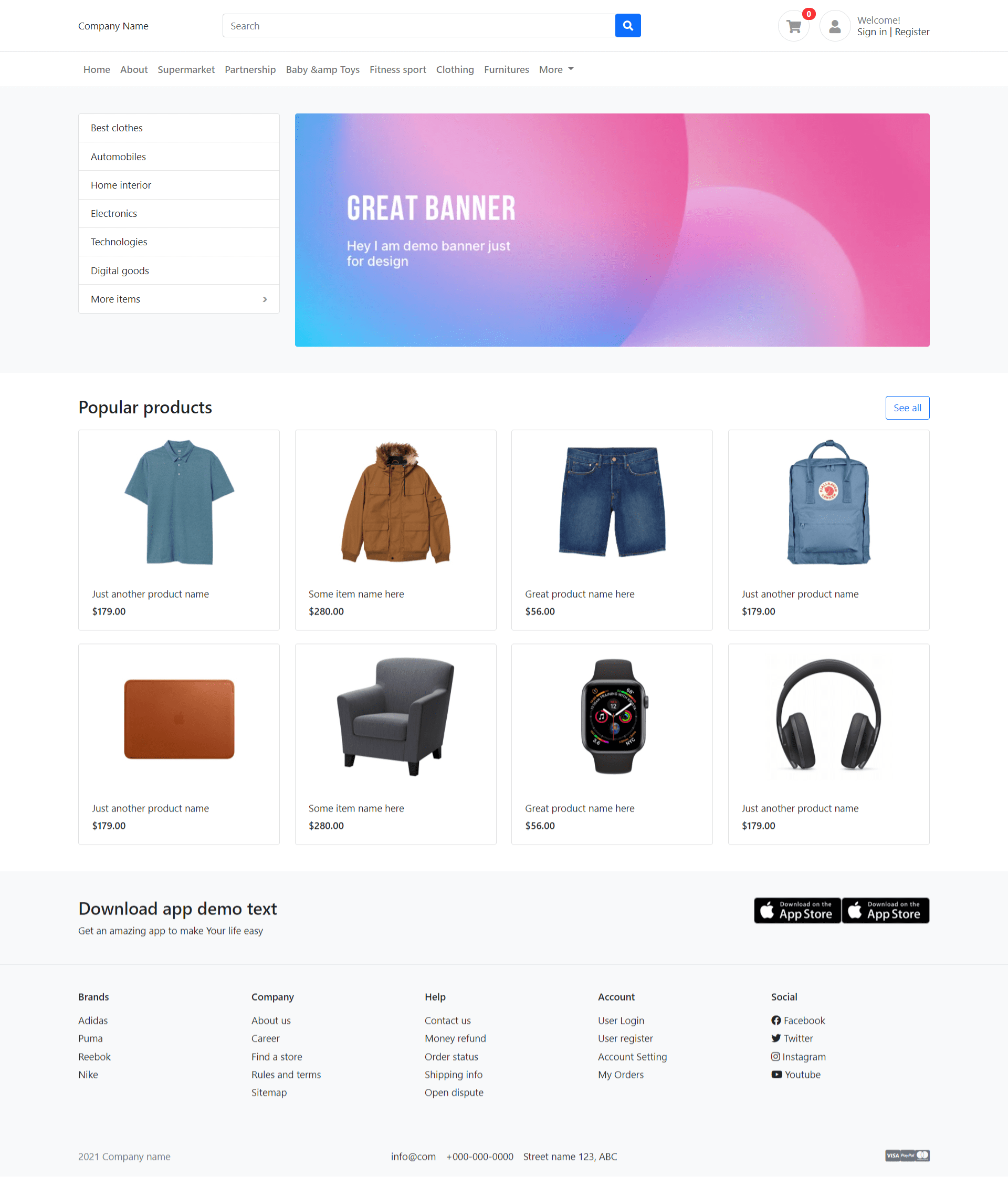Click the blue polo shirt thumbnail

point(179,503)
